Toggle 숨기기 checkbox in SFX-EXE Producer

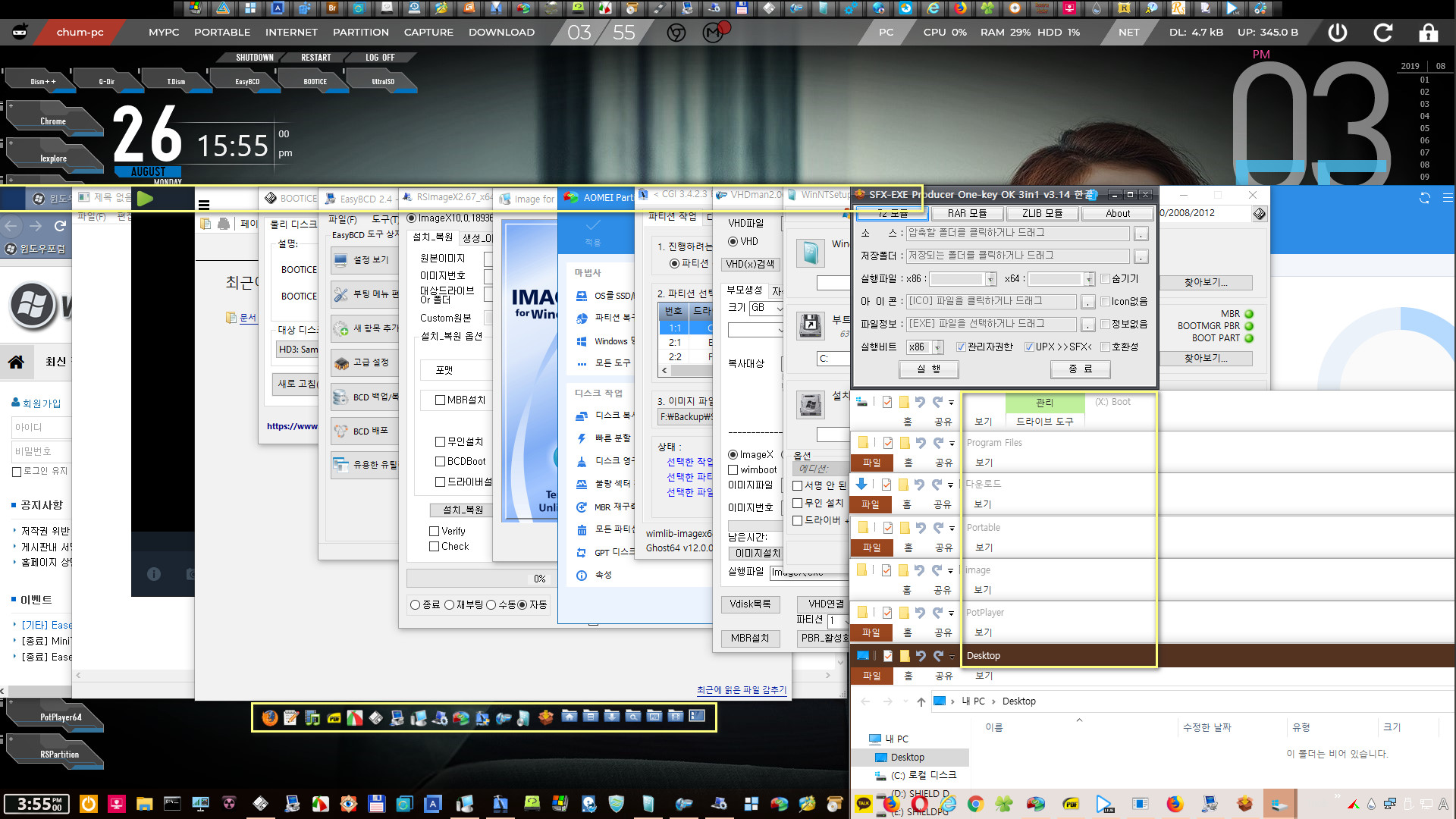click(x=1106, y=279)
